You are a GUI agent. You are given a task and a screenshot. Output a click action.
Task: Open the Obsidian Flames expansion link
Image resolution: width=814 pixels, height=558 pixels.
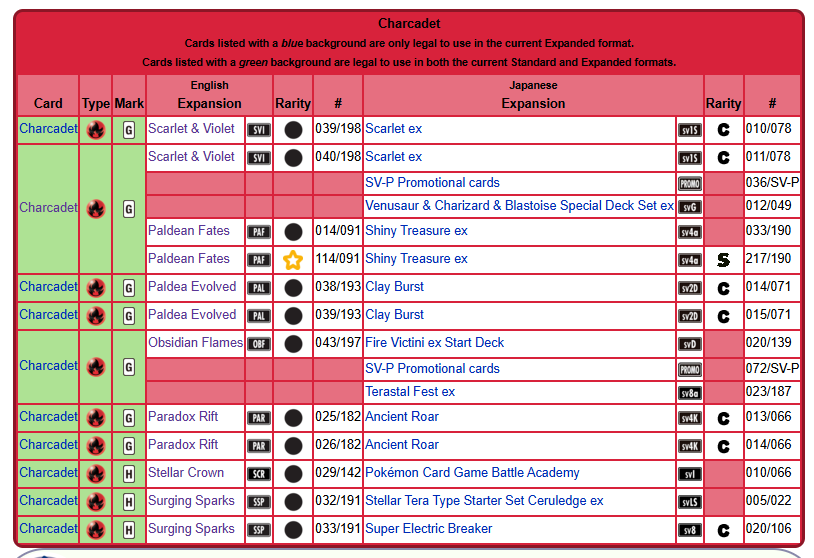pyautogui.click(x=195, y=343)
